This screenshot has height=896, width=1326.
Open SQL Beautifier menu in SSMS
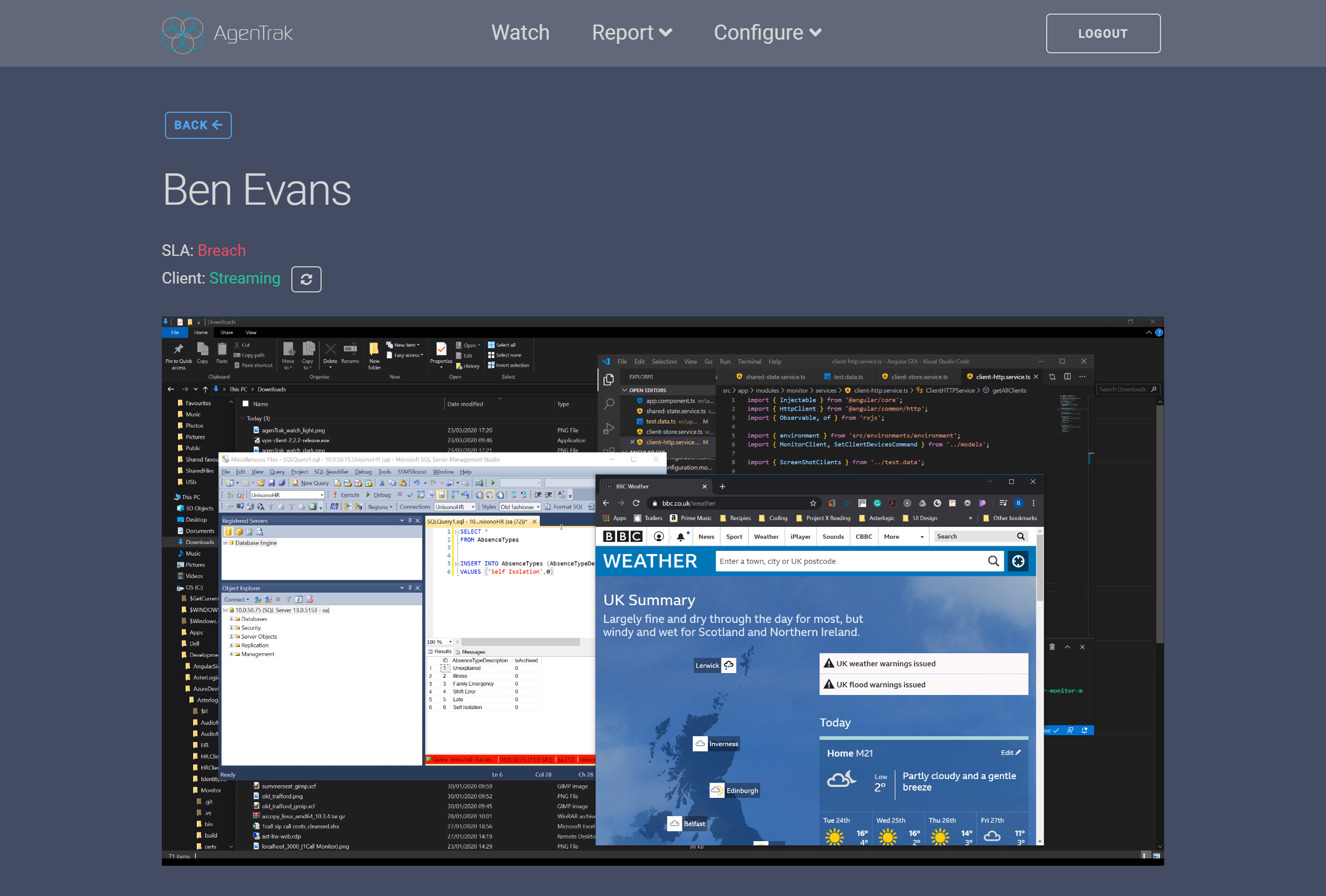tap(331, 471)
